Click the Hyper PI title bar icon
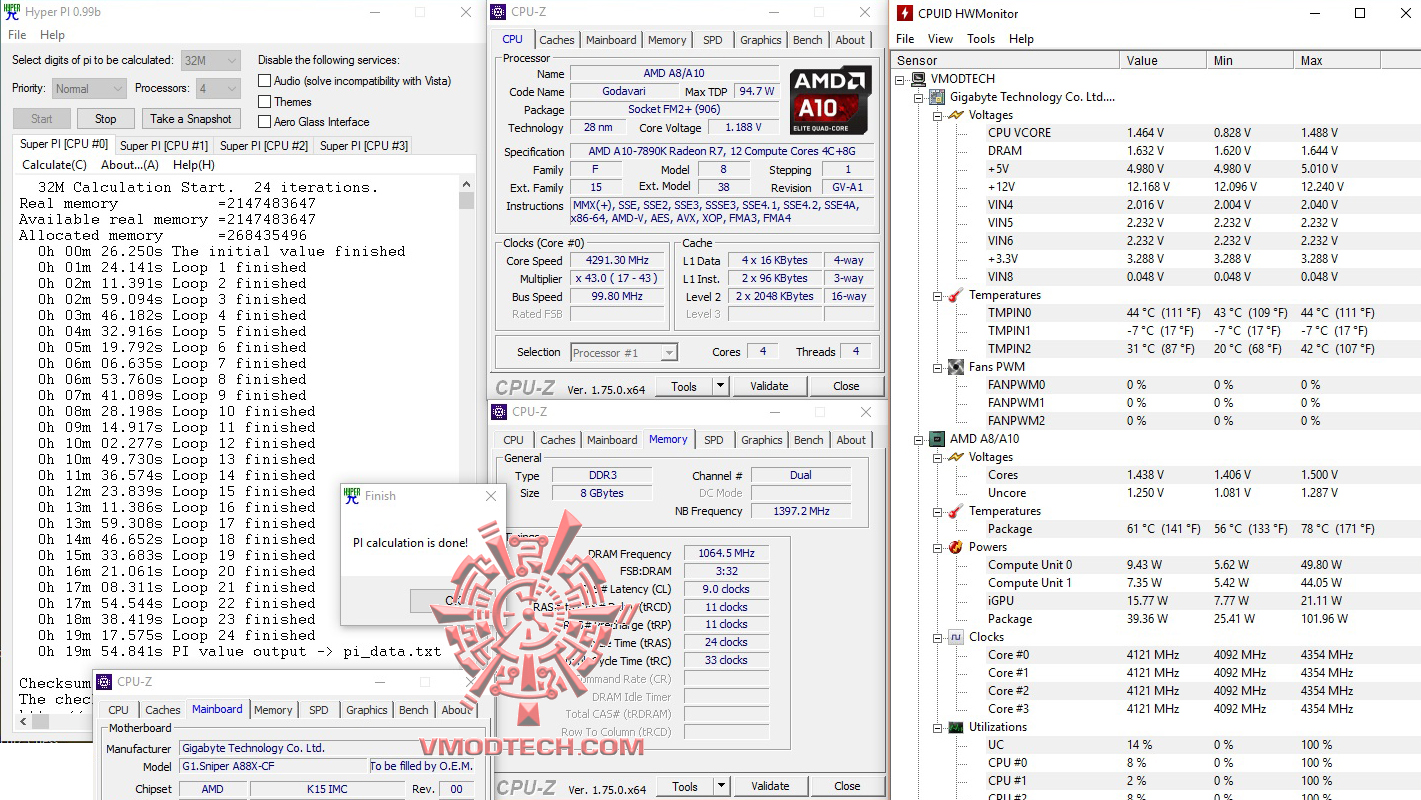Viewport: 1421px width, 800px height. 12,12
